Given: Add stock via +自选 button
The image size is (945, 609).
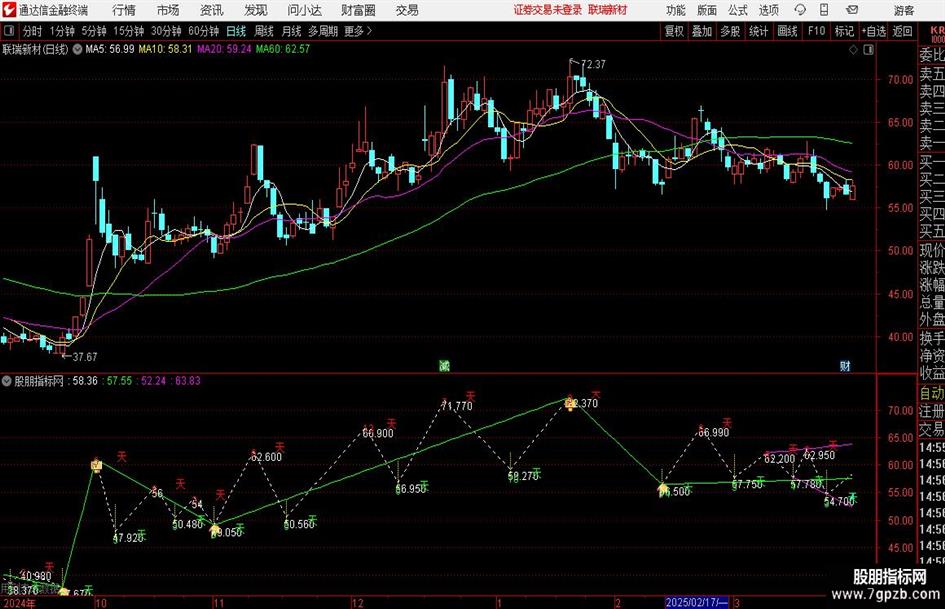Looking at the screenshot, I should [x=873, y=31].
